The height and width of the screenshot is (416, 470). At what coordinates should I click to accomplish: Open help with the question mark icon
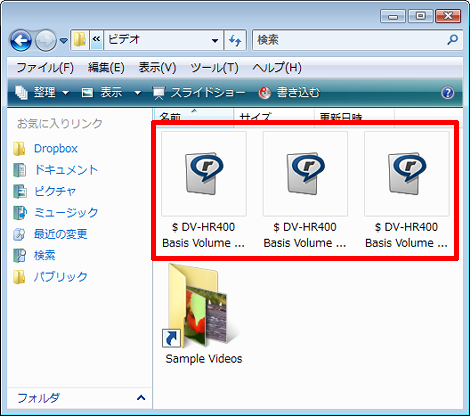click(x=448, y=92)
